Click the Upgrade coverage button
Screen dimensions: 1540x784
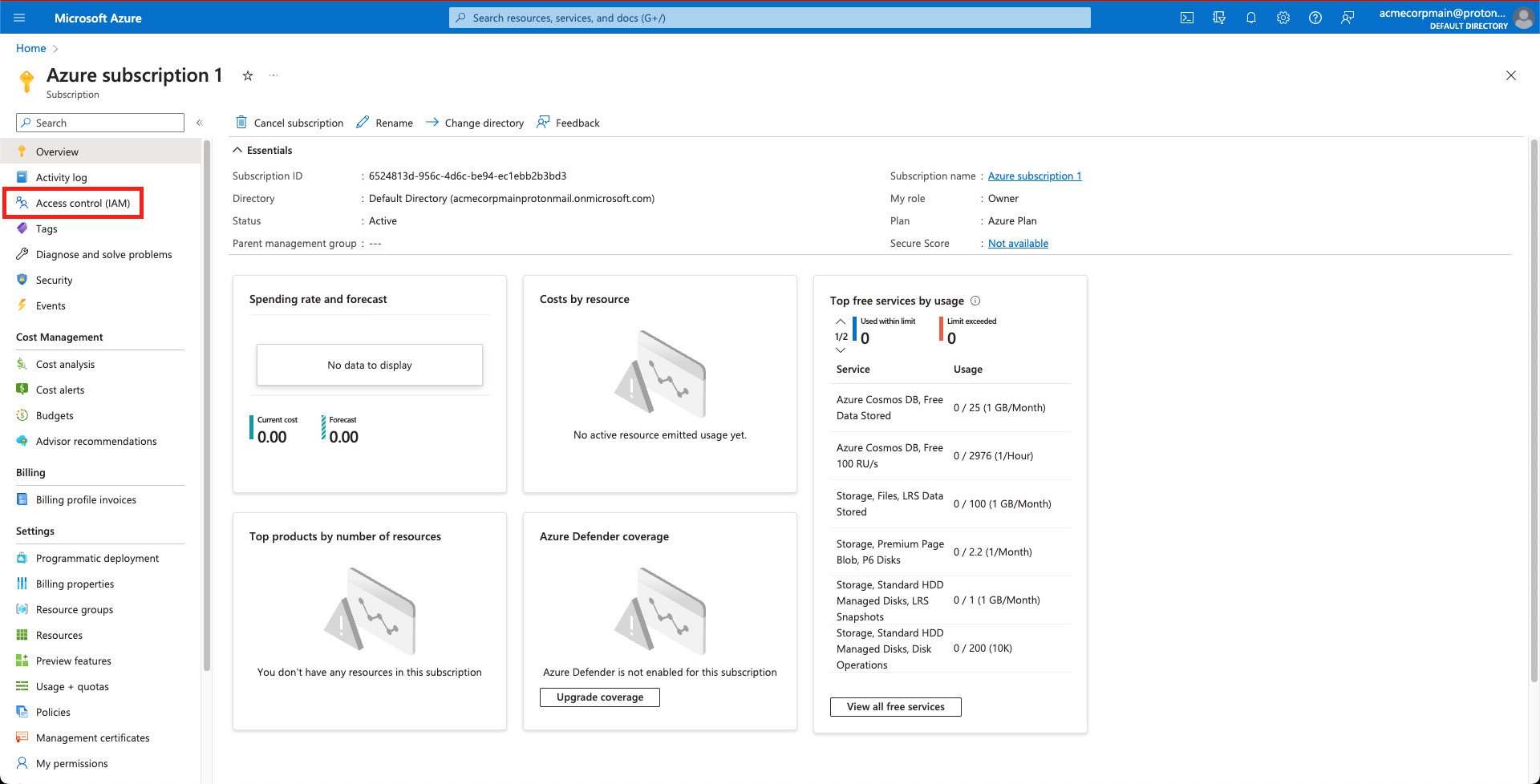[600, 697]
